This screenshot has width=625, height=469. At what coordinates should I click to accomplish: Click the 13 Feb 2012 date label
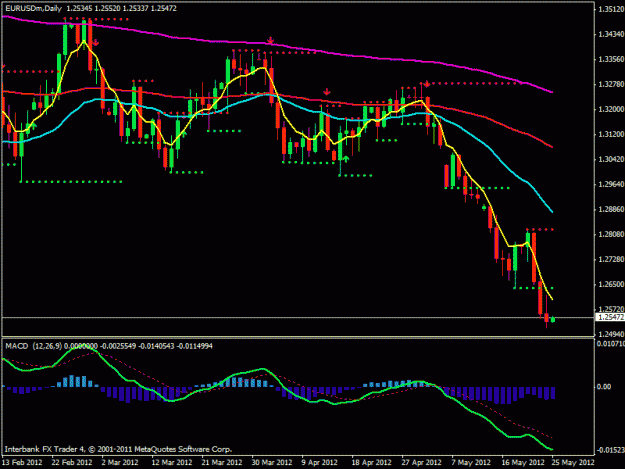coord(22,462)
